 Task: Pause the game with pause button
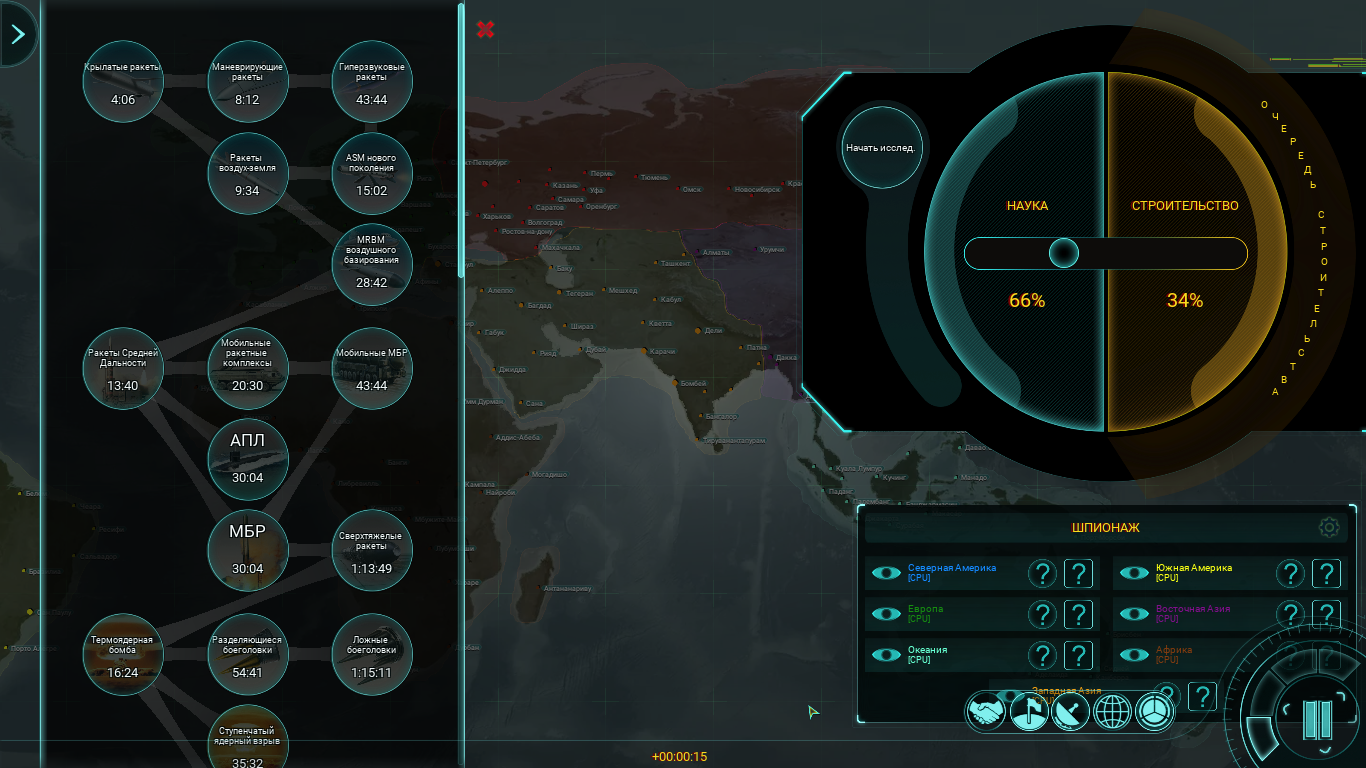coord(1317,721)
